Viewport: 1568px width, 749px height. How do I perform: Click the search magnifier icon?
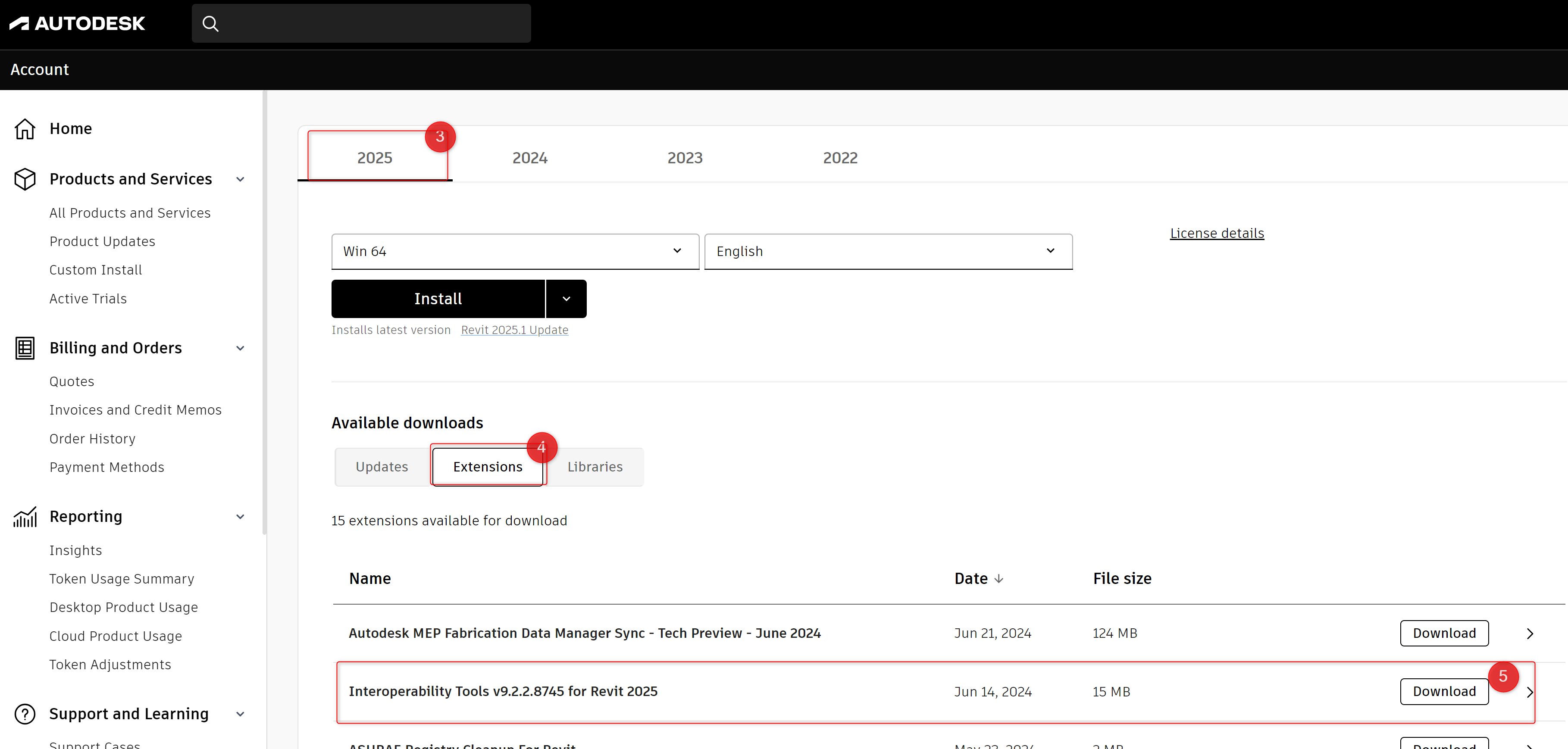(x=211, y=24)
